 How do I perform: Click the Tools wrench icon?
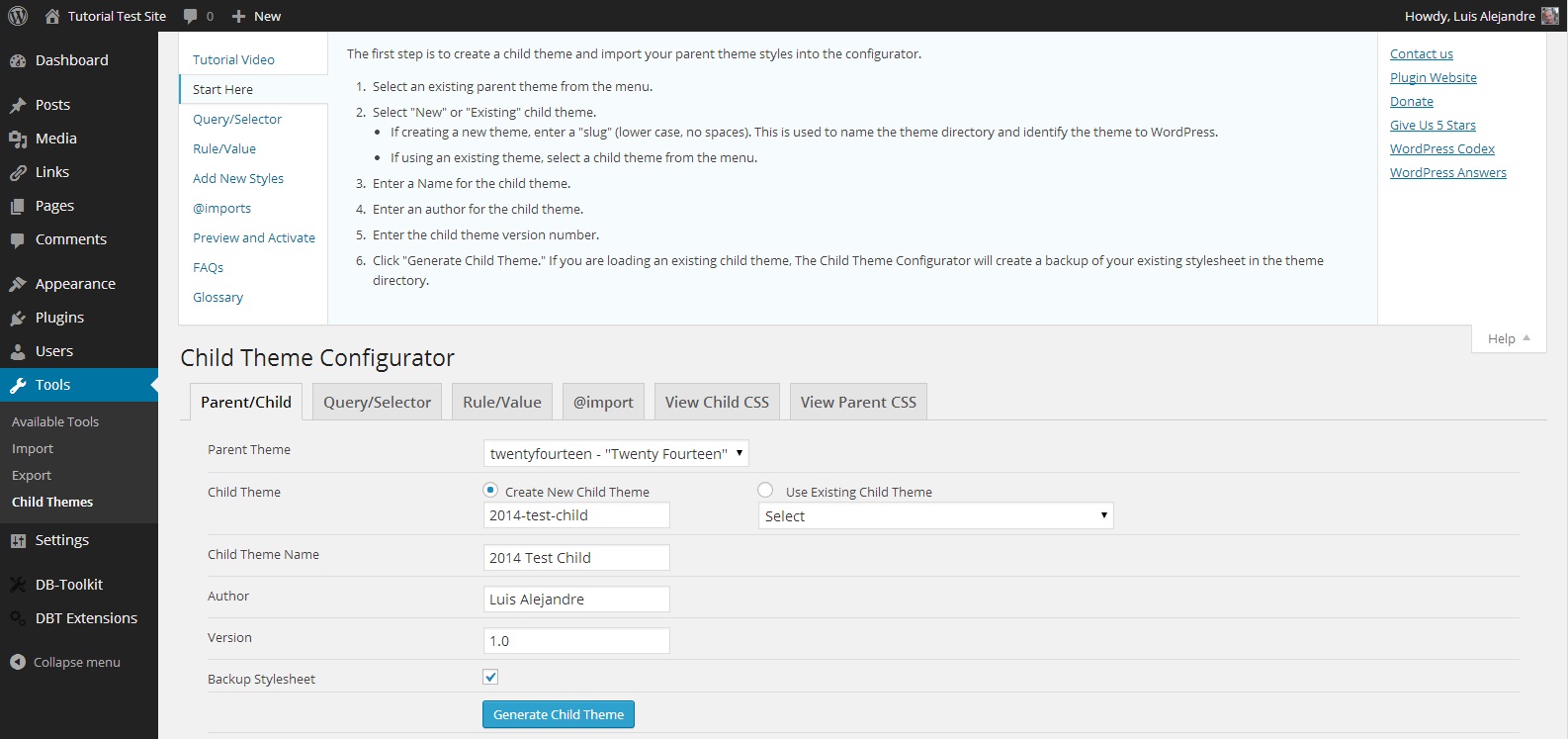18,385
